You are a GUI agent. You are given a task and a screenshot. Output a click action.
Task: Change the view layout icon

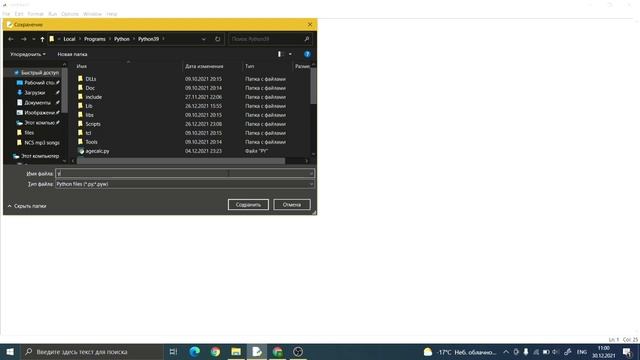point(280,54)
